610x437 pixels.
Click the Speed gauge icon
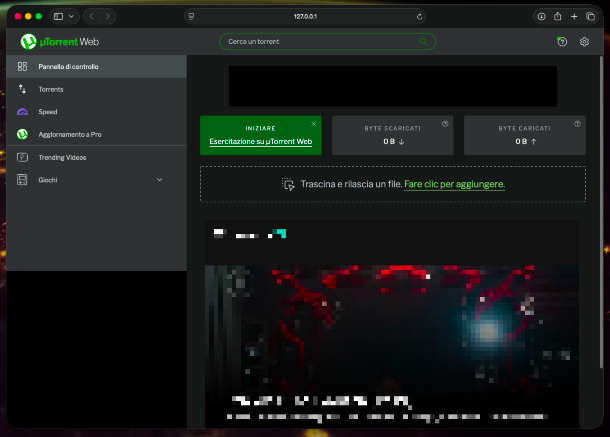click(x=22, y=112)
